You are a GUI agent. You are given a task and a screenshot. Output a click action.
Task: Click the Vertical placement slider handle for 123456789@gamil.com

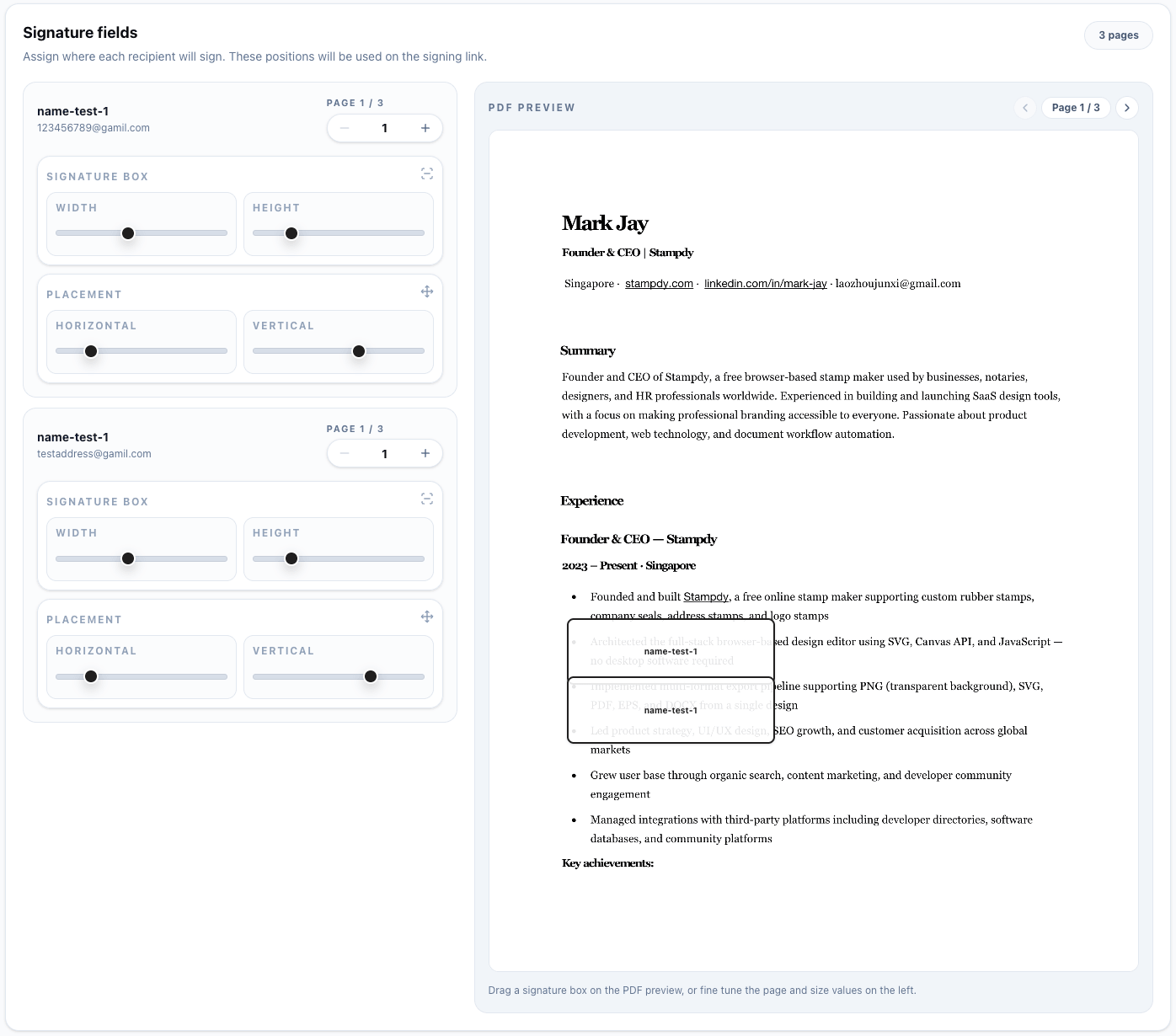(359, 351)
